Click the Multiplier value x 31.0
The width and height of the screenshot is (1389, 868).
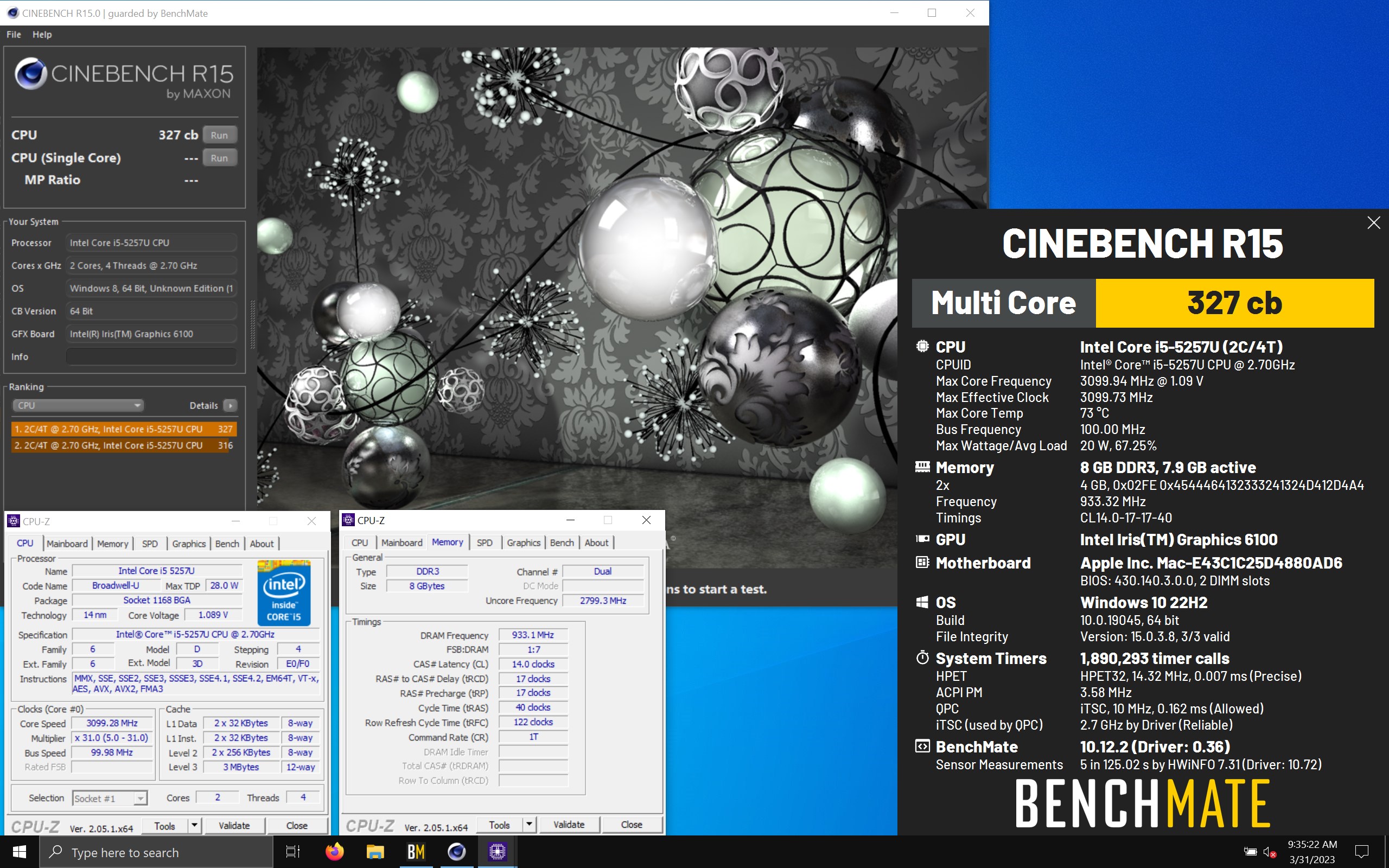[112, 738]
